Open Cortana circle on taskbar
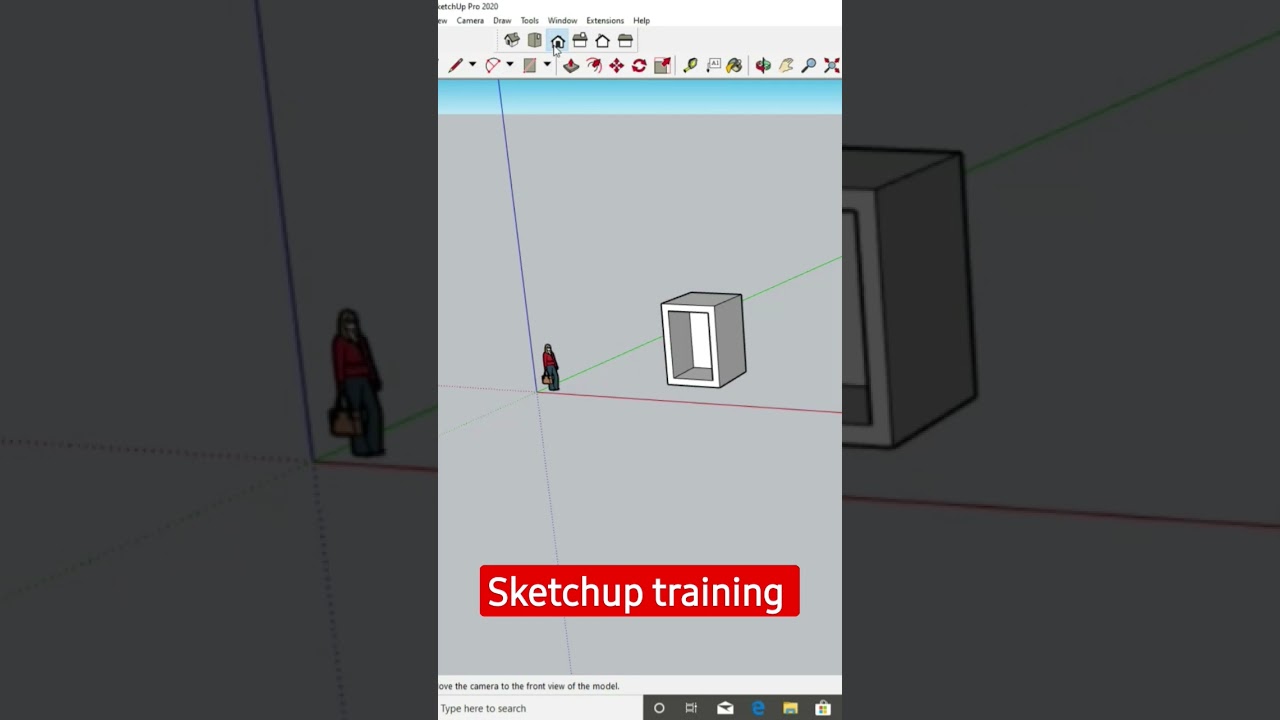The height and width of the screenshot is (720, 1280). (659, 708)
